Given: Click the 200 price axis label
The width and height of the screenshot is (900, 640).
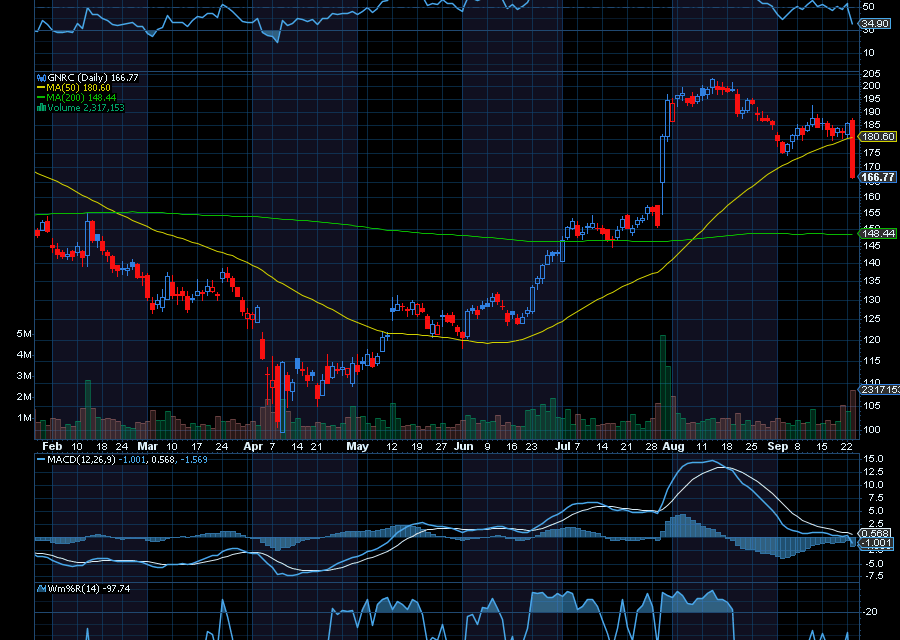Looking at the screenshot, I should tap(872, 86).
